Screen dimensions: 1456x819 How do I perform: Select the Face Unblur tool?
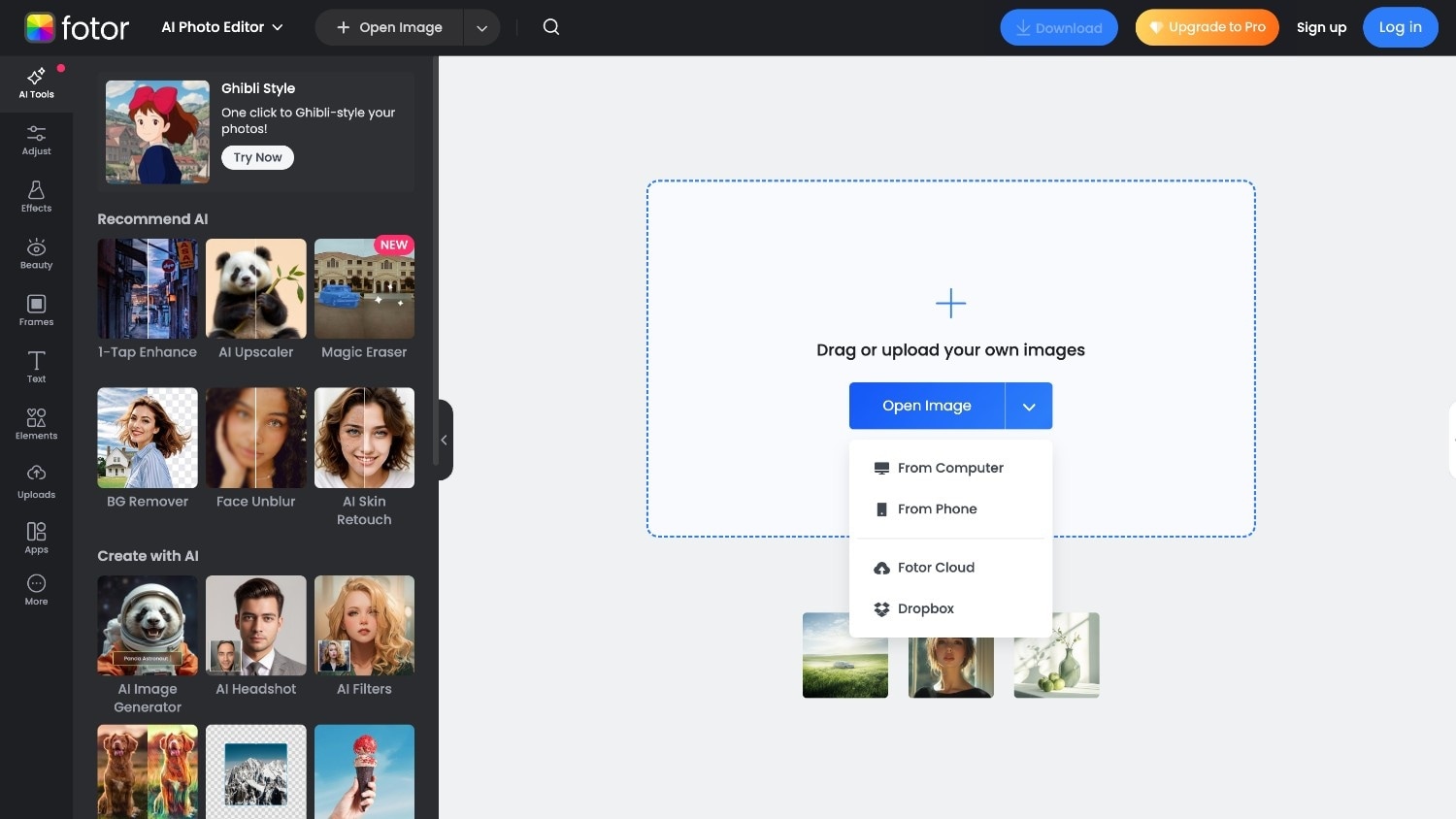click(x=256, y=449)
